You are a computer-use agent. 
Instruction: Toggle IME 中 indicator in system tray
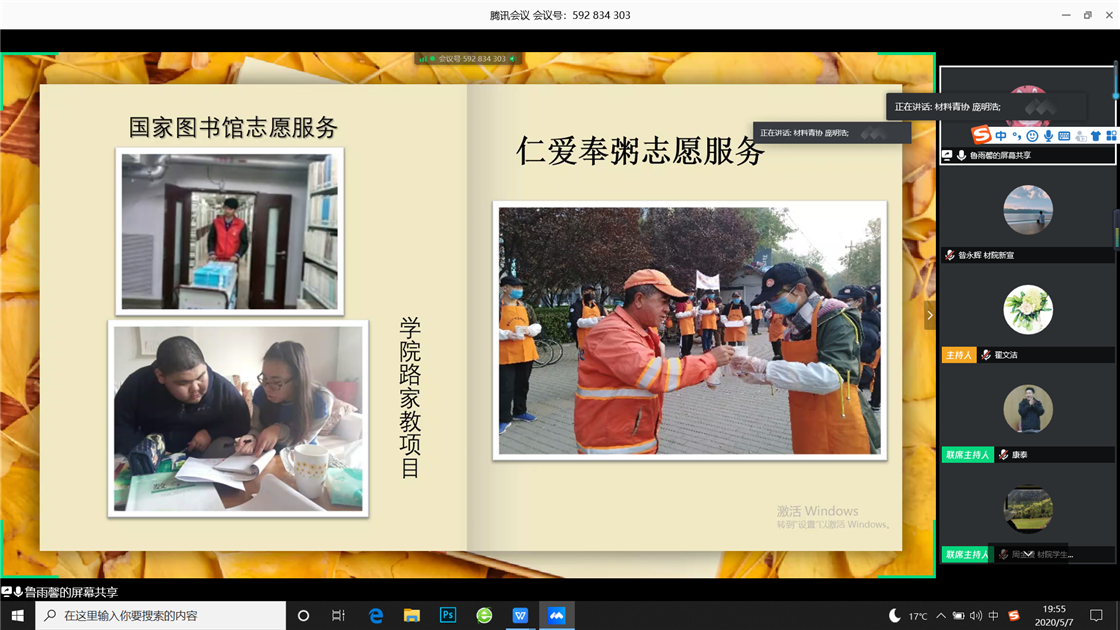point(994,616)
